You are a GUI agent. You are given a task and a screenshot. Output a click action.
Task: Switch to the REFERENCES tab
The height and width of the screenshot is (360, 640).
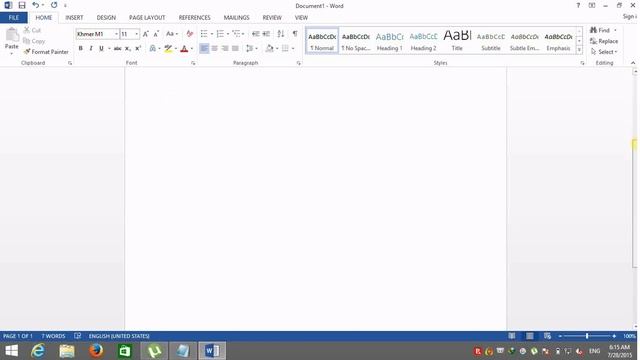pyautogui.click(x=194, y=18)
